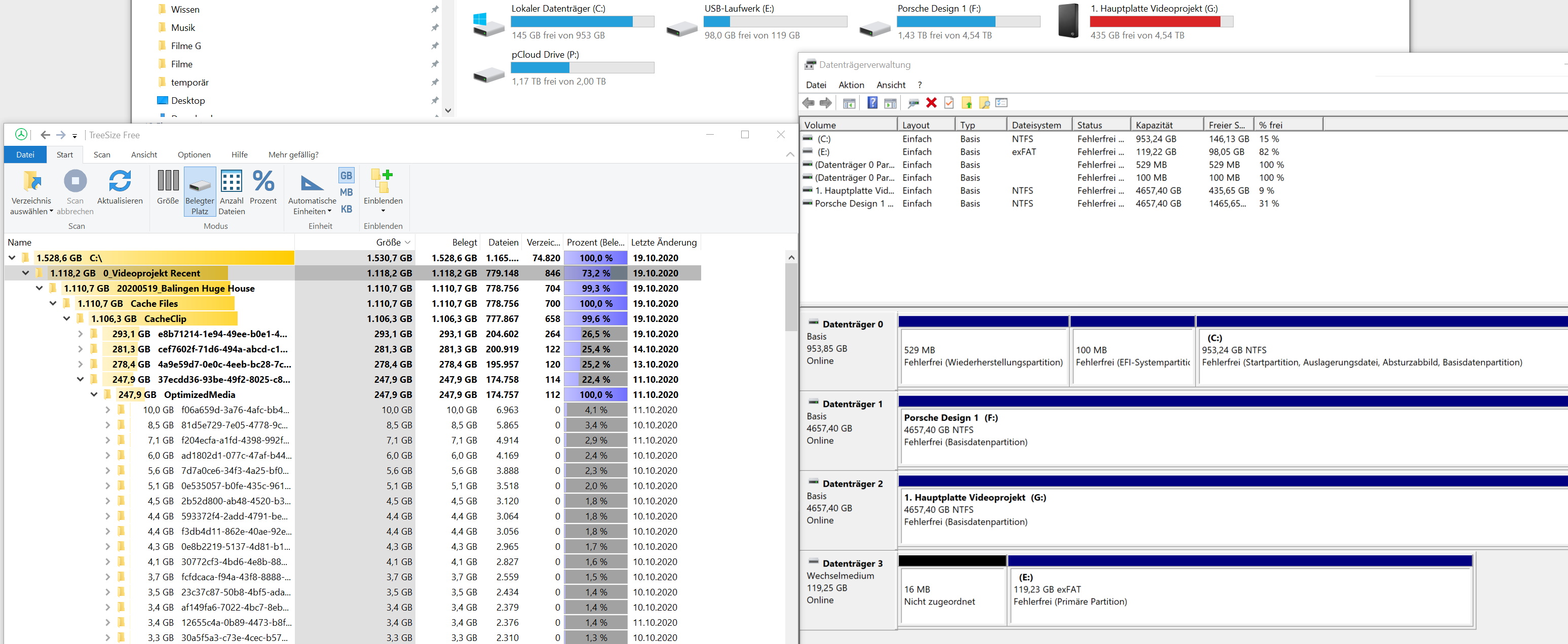Screen dimensions: 1568x644
Task: Click the rescan disks icon in Datenträgerverwaltung
Action: point(912,103)
